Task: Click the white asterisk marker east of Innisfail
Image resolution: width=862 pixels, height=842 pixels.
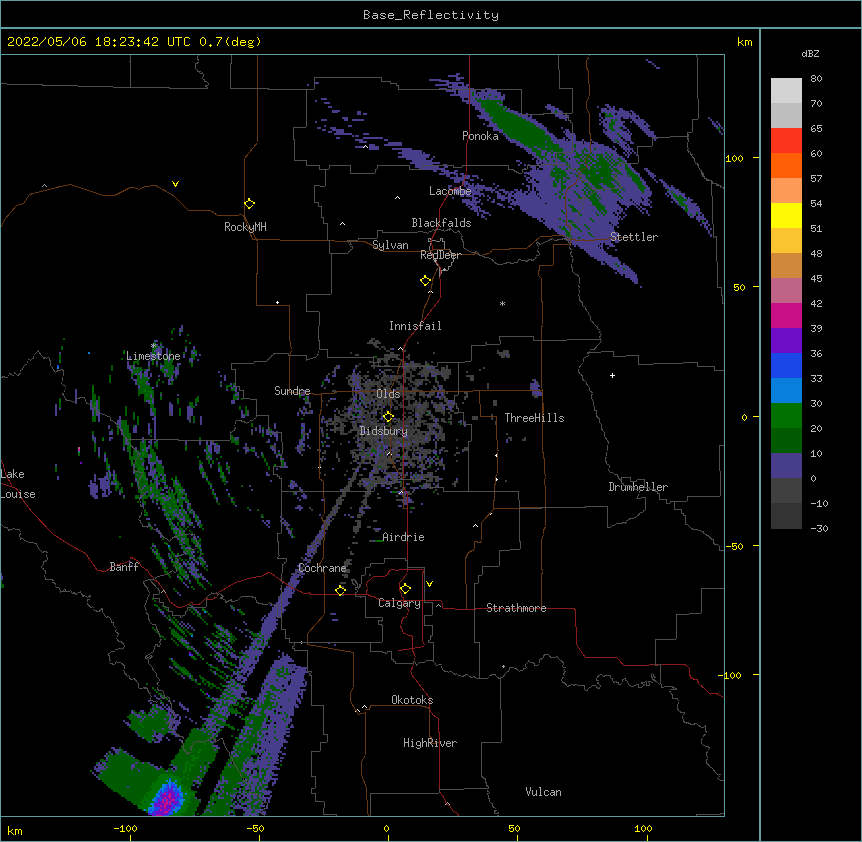Action: (x=502, y=304)
